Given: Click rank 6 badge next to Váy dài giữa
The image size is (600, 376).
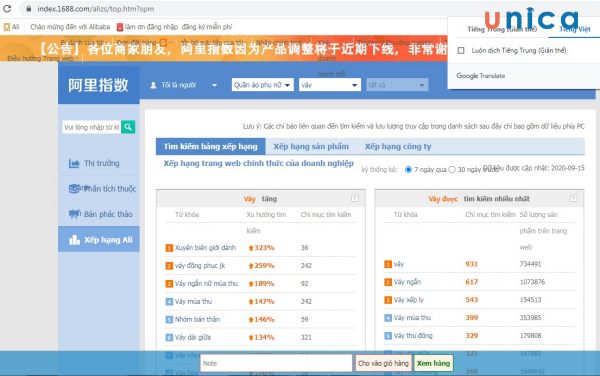Looking at the screenshot, I should coord(169,337).
